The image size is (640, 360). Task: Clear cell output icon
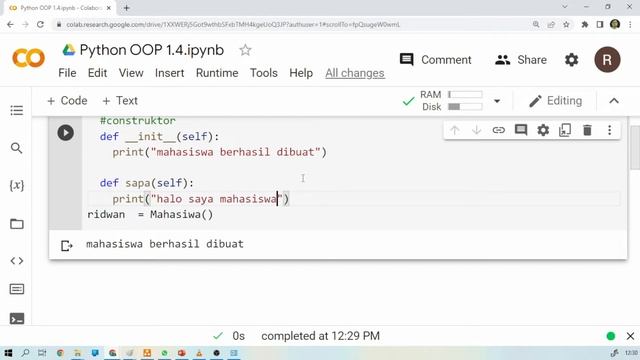[x=67, y=245]
